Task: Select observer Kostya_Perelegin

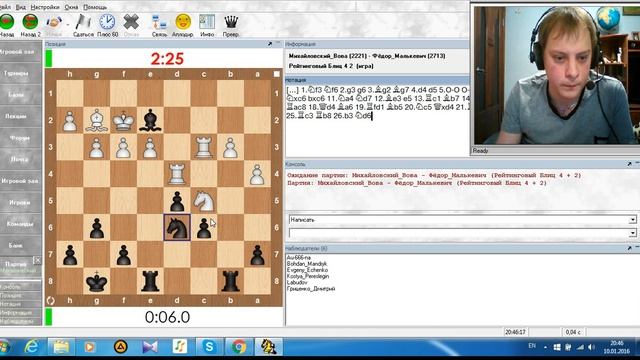Action: tap(307, 276)
